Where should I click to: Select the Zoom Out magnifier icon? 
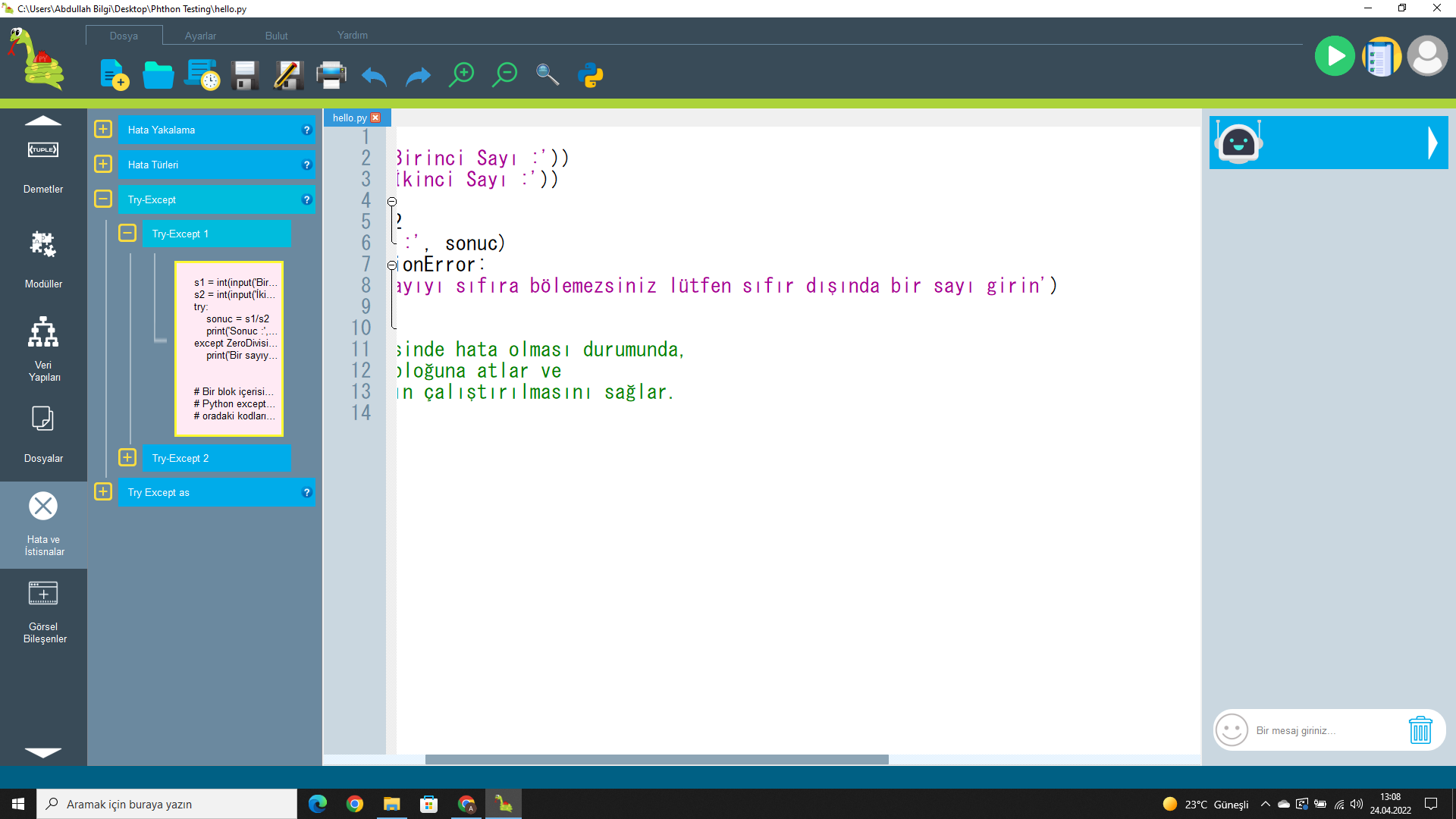coord(505,74)
